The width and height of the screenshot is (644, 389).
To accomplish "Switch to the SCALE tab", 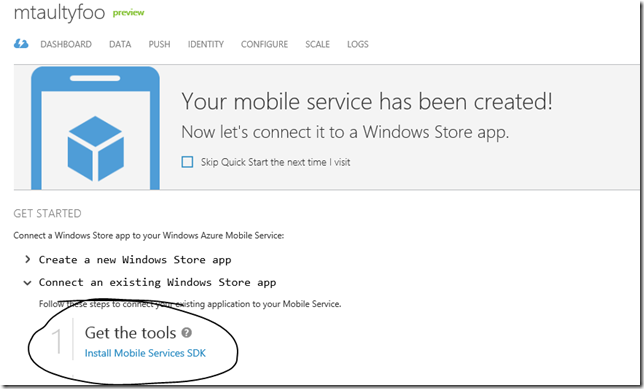I will pyautogui.click(x=317, y=44).
